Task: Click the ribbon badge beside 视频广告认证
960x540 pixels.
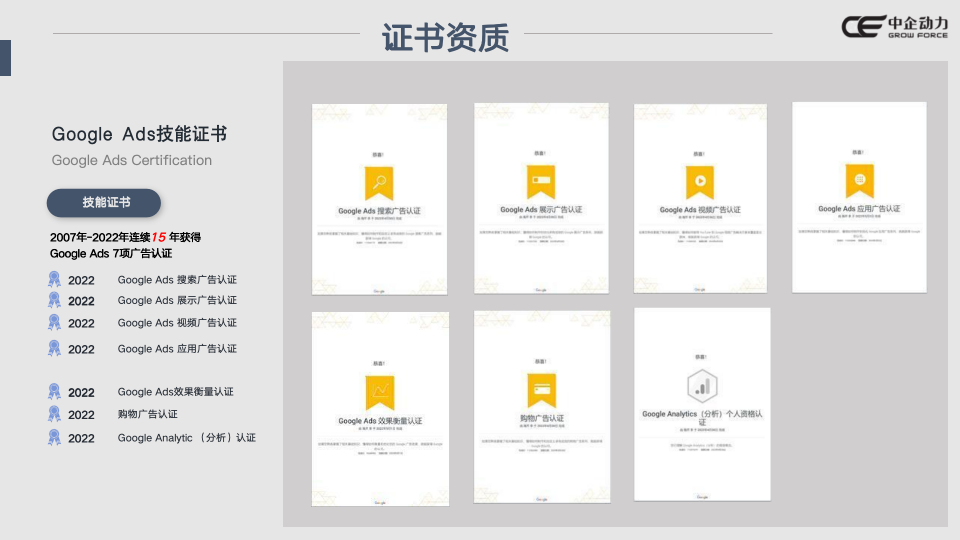Action: [x=54, y=323]
